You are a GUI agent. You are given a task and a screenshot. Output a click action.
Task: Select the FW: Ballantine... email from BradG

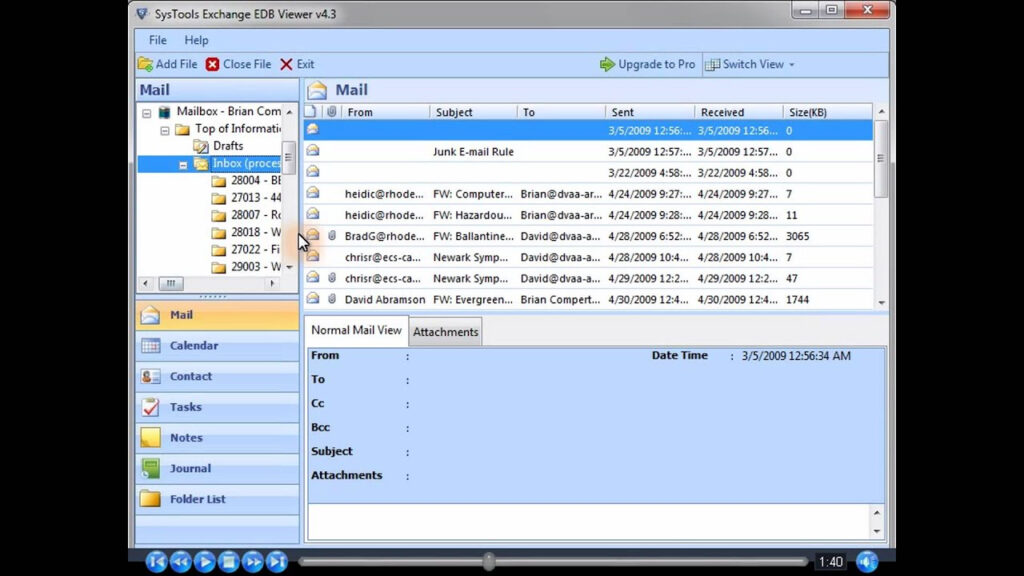coord(588,236)
